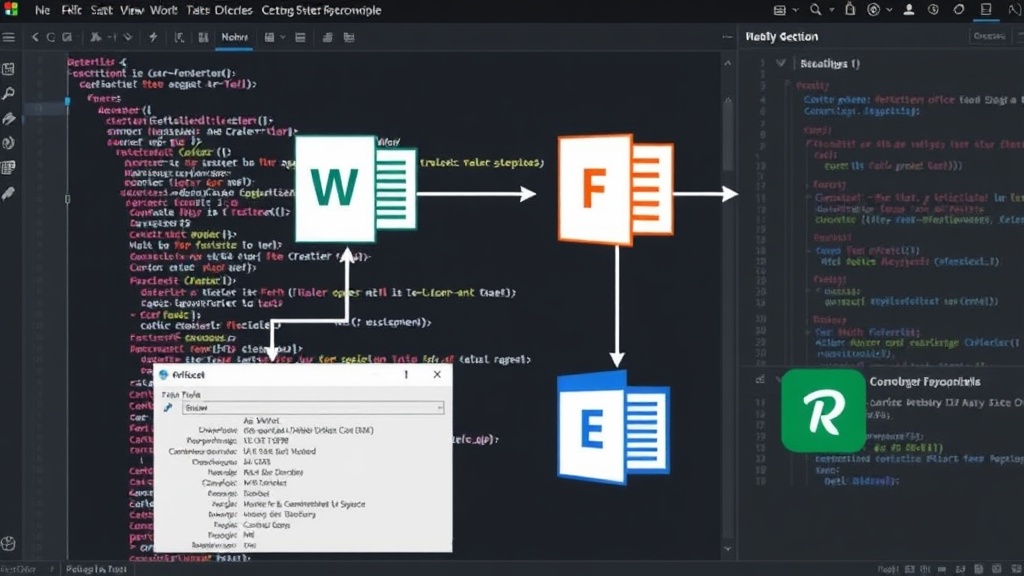
Task: Select the Nohre tab in toolbar
Action: coord(234,37)
